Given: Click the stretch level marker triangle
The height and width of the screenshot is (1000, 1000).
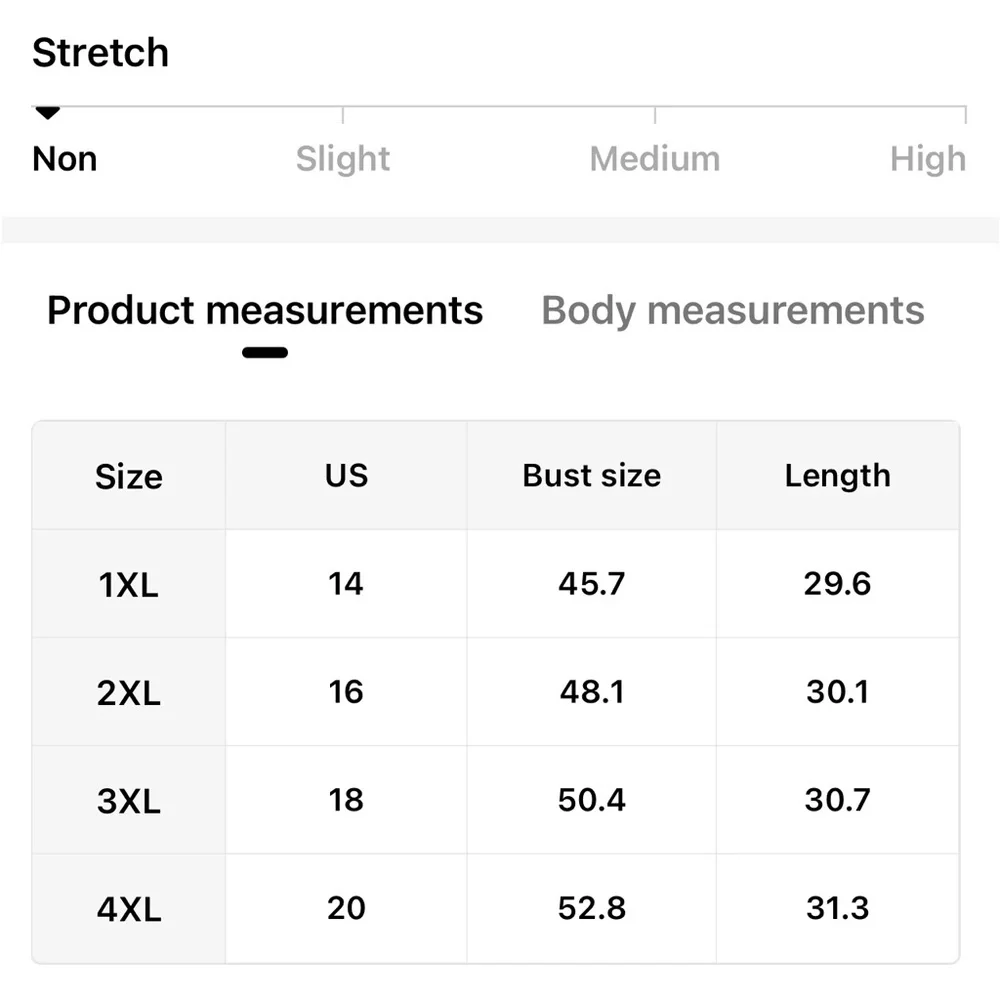Looking at the screenshot, I should [47, 113].
